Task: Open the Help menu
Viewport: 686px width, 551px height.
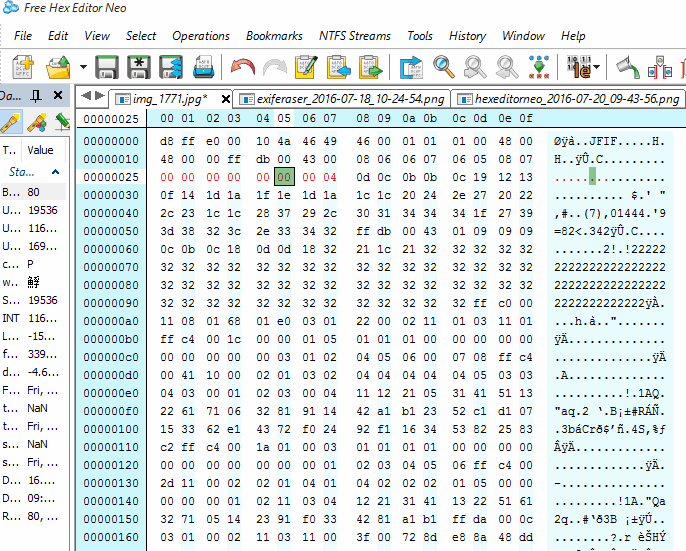Action: coord(573,36)
